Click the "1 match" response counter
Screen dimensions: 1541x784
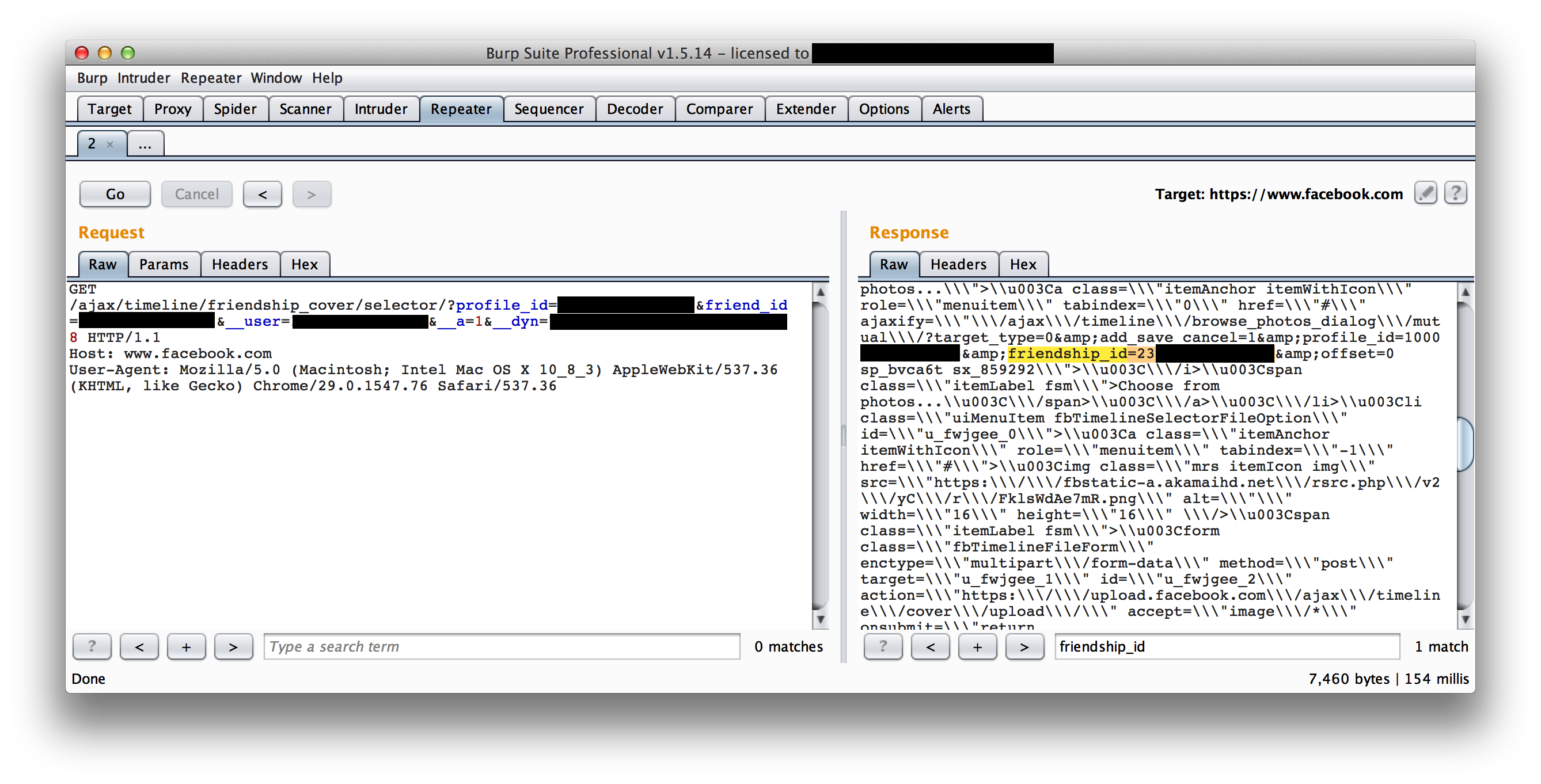(x=1441, y=646)
